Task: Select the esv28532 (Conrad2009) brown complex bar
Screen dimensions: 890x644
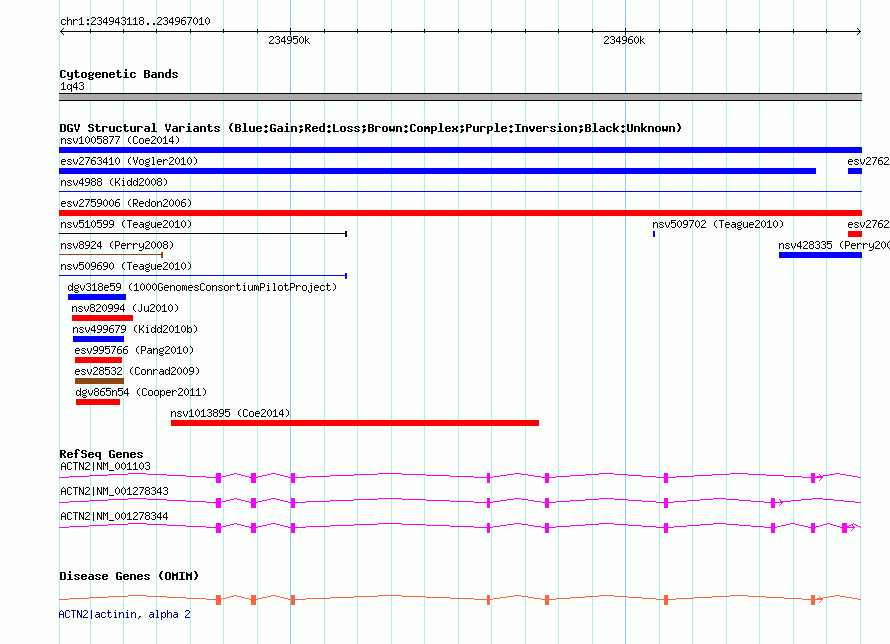Action: pos(99,381)
